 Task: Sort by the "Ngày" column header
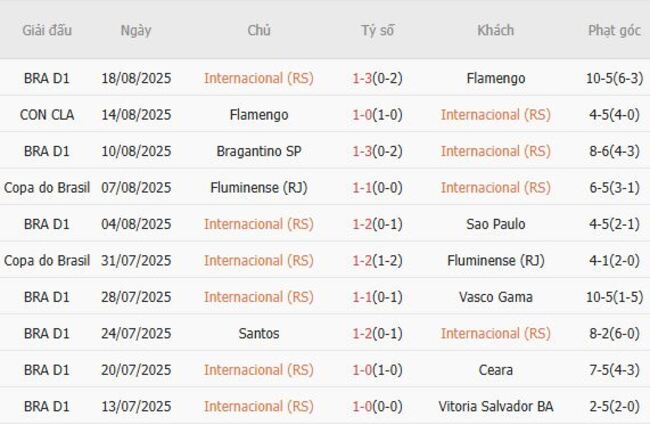click(136, 30)
